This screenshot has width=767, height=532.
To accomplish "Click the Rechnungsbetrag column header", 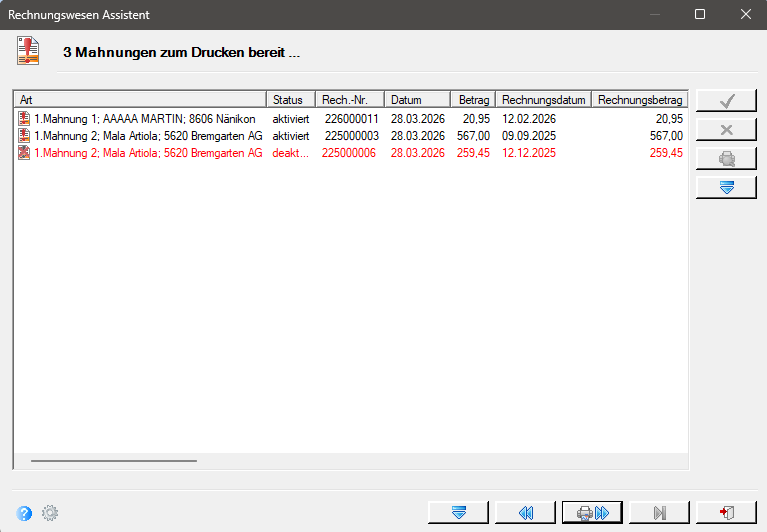I will coord(640,100).
